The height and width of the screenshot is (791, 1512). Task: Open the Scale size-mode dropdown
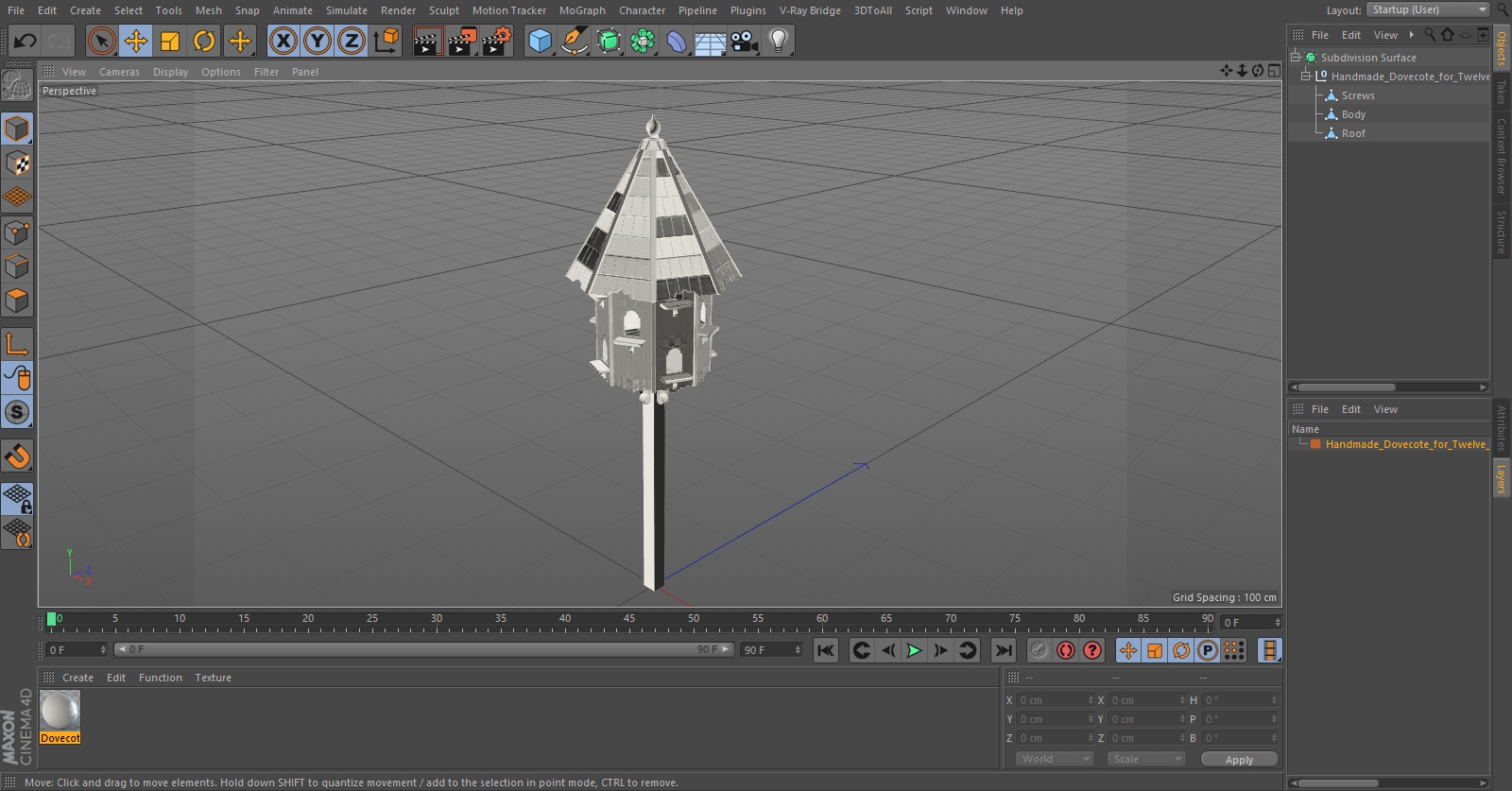click(x=1146, y=759)
